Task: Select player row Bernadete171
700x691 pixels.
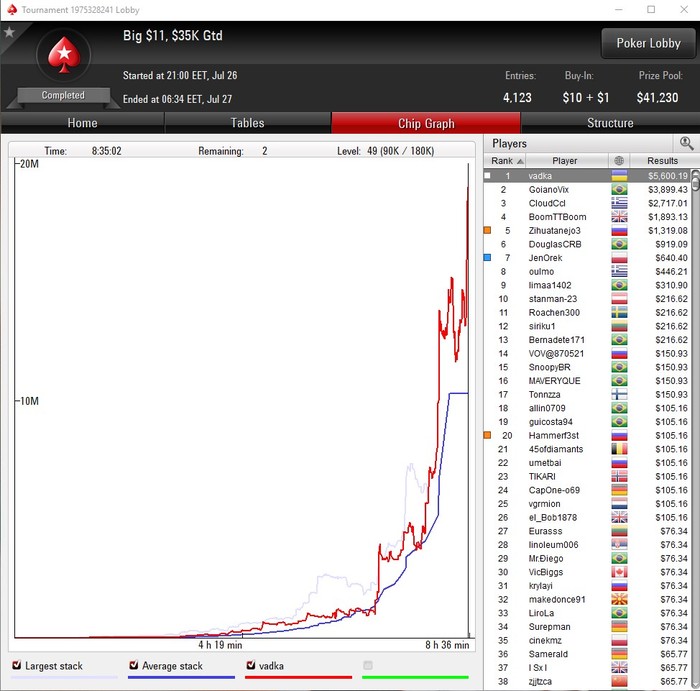Action: pyautogui.click(x=588, y=340)
